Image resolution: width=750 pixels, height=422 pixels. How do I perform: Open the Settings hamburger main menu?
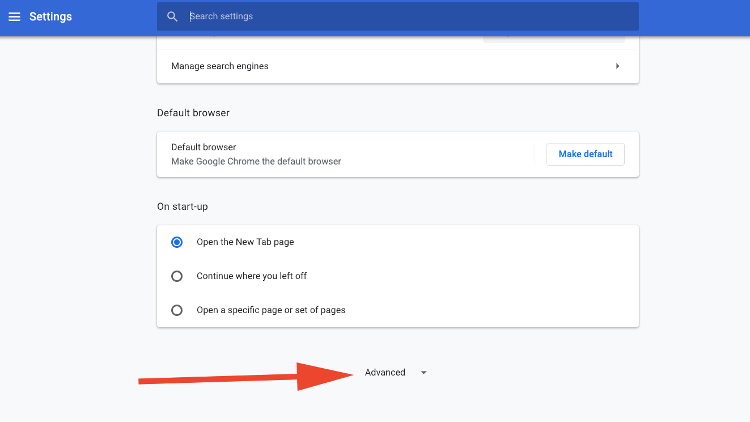point(14,17)
